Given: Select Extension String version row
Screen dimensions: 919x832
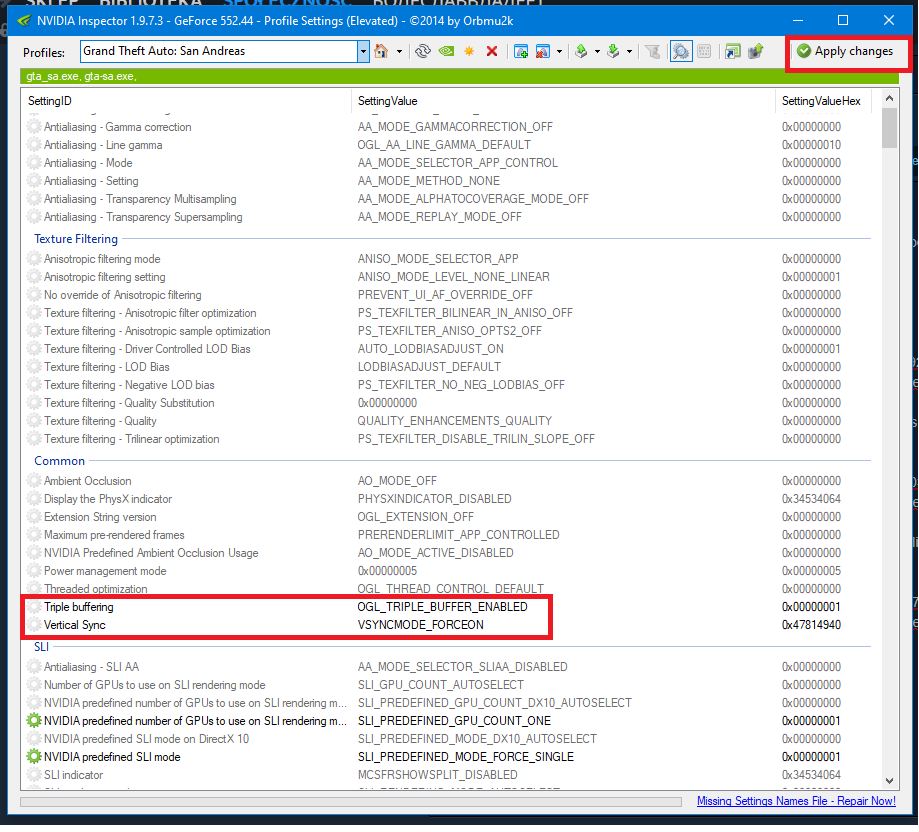Looking at the screenshot, I should click(x=448, y=517).
